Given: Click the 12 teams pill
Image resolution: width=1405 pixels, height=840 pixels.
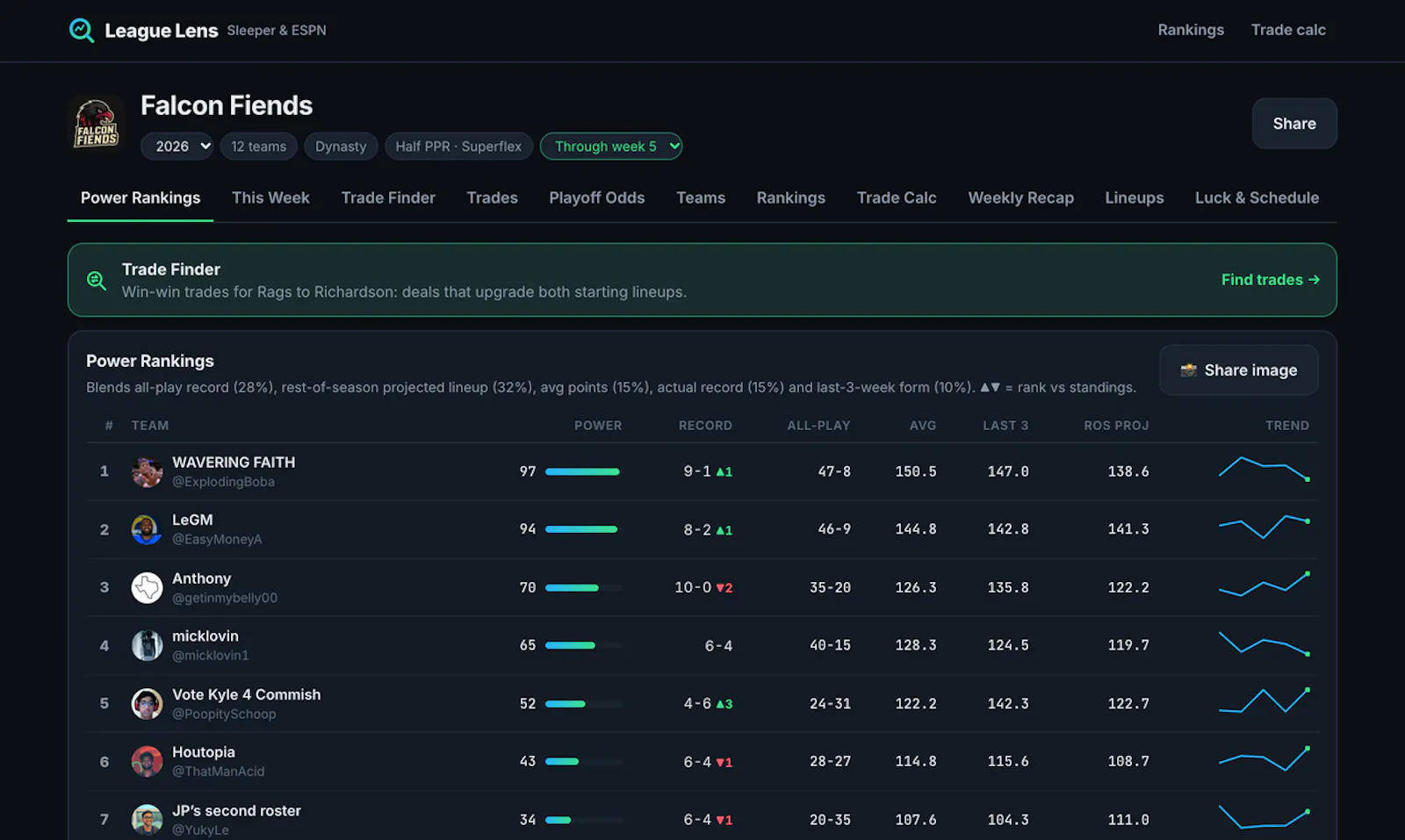Looking at the screenshot, I should point(259,147).
